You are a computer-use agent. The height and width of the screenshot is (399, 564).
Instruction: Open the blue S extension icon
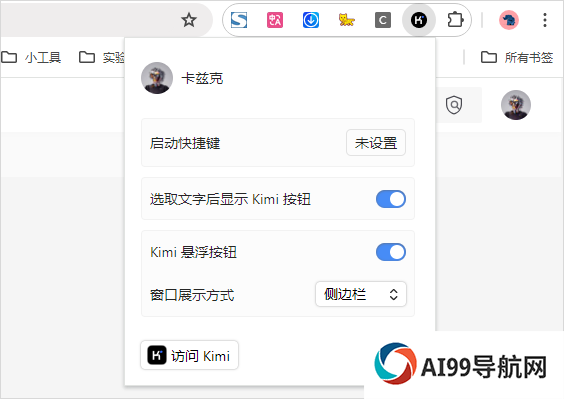coord(239,20)
